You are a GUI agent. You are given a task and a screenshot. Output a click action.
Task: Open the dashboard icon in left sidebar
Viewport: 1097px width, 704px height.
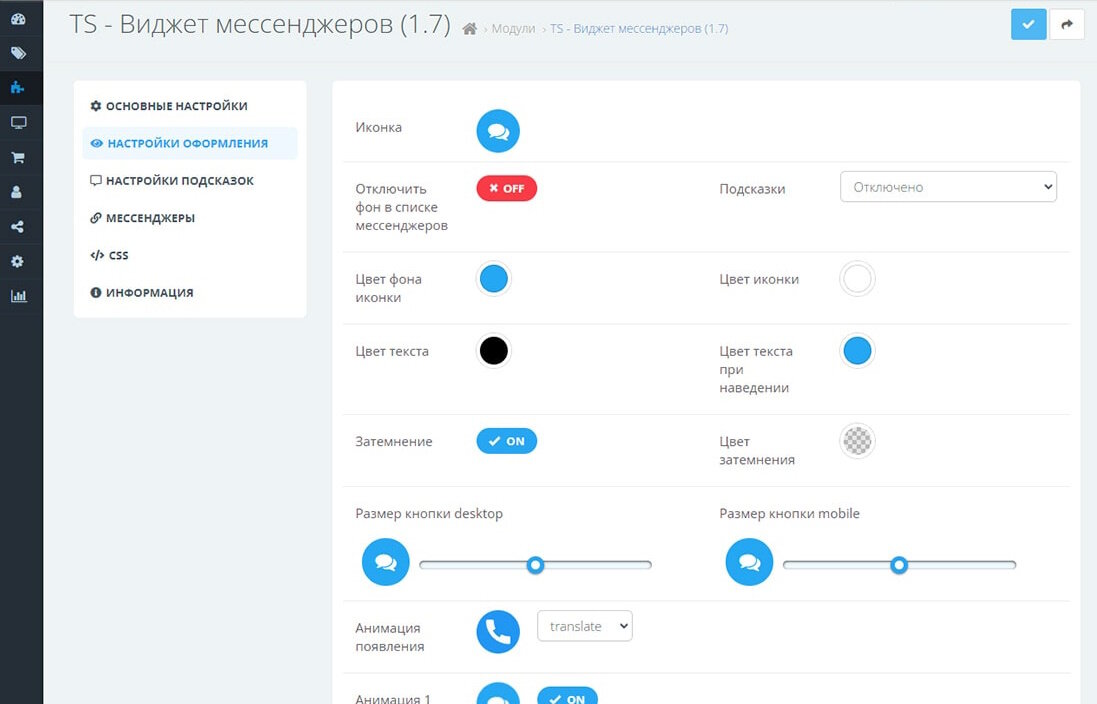18,18
